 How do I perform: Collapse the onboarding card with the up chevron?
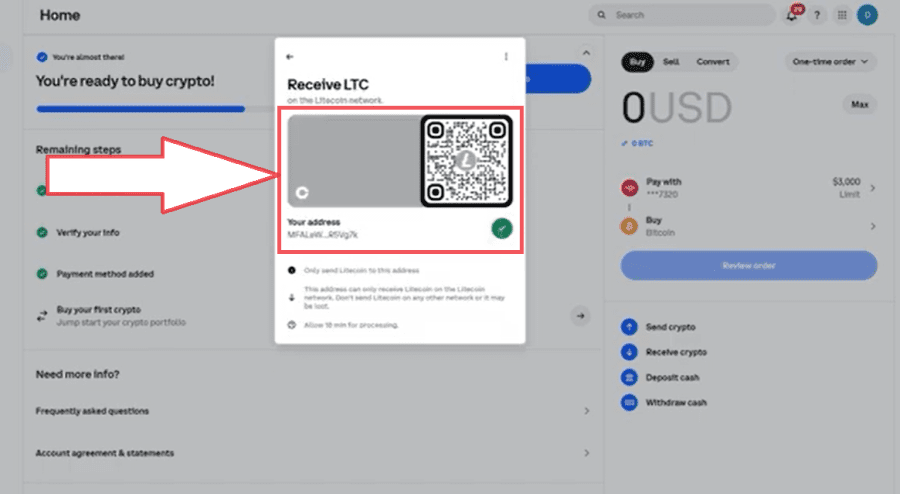pos(586,53)
